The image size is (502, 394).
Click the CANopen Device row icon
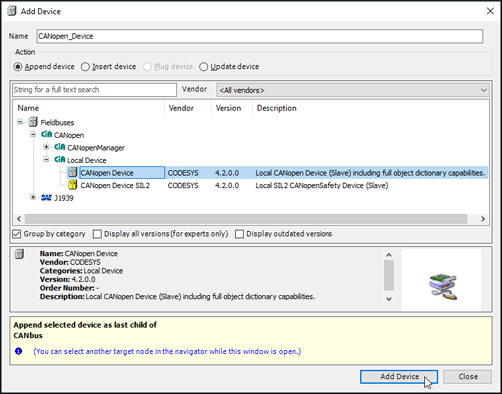(73, 172)
